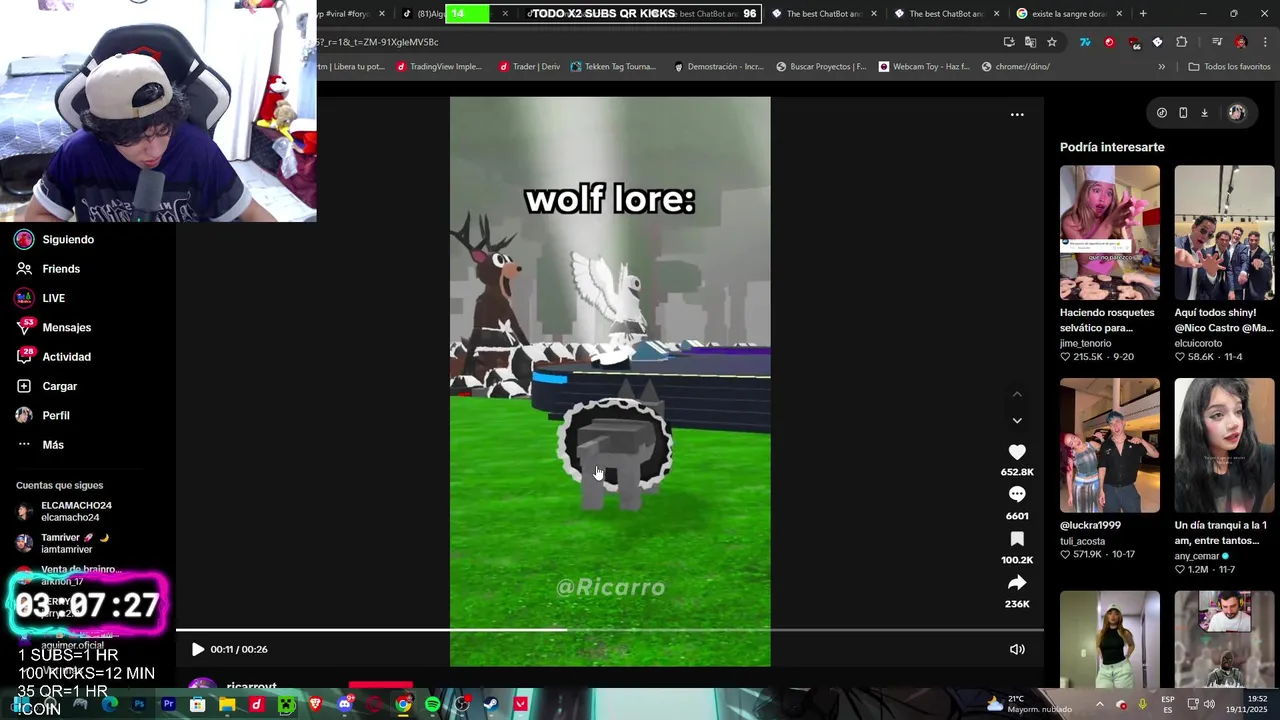The height and width of the screenshot is (720, 1280).
Task: Open any_cemar 'Un día tranqui' thumbnail
Action: click(1224, 445)
